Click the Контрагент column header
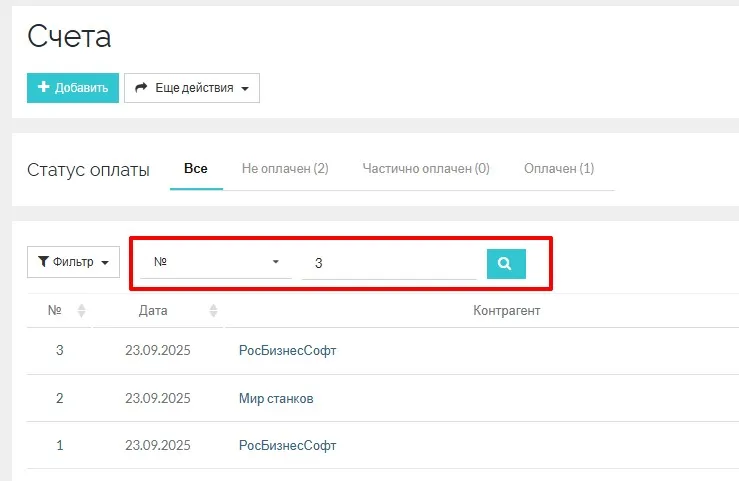Viewport: 739px width, 481px height. [x=506, y=311]
